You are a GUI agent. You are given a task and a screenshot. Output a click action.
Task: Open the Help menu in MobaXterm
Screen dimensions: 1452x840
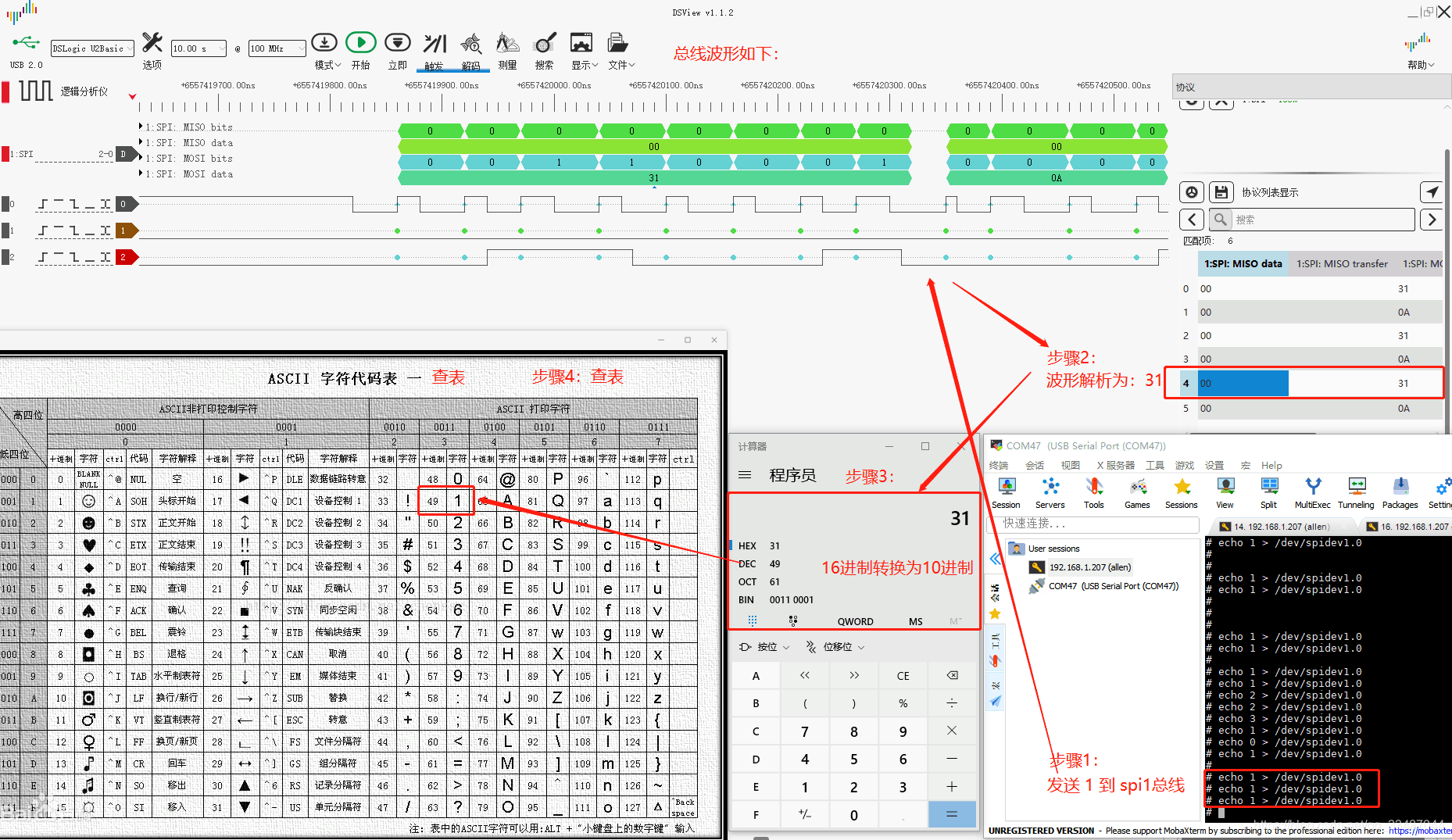(1271, 466)
